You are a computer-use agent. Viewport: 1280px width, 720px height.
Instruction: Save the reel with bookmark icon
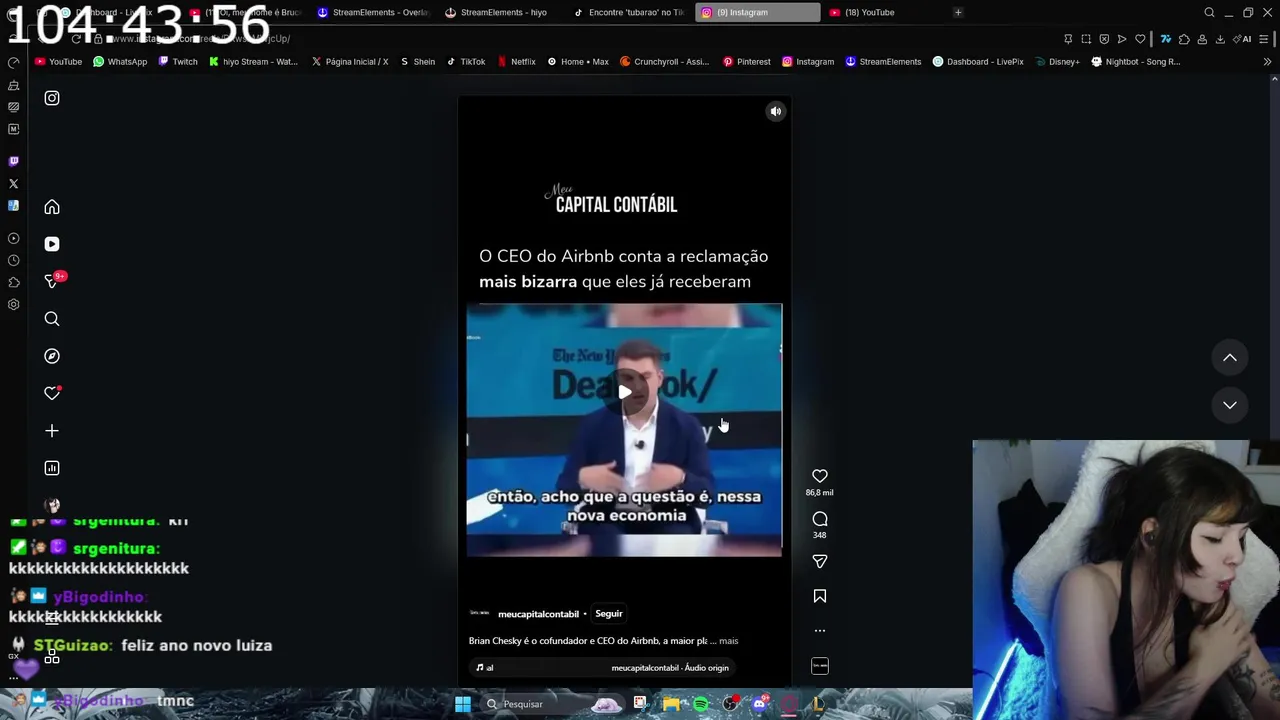click(x=820, y=596)
